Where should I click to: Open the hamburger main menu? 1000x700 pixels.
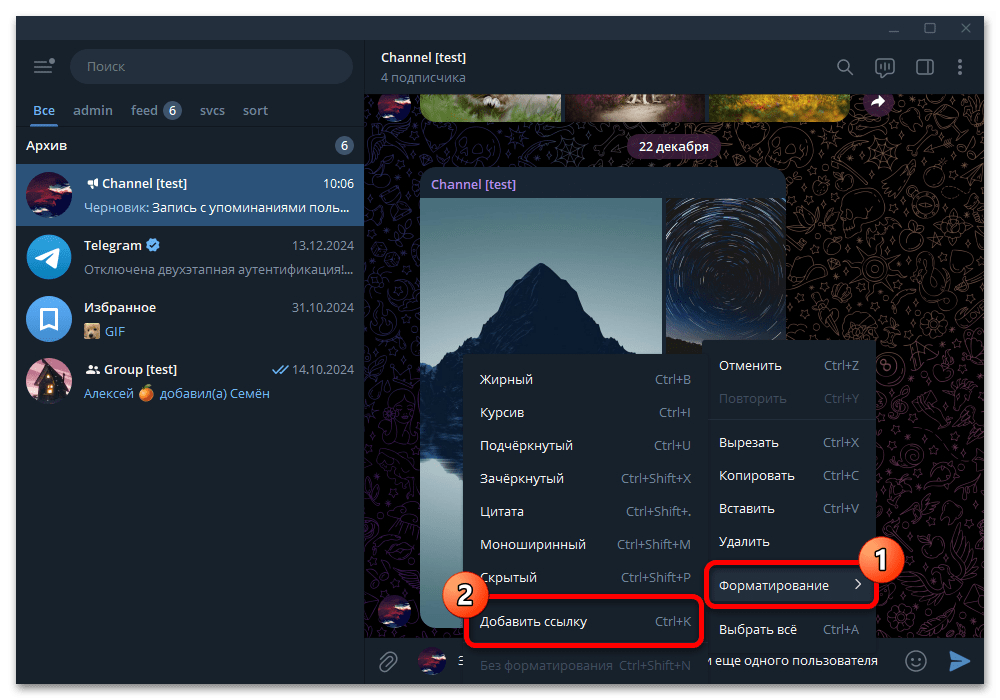coord(44,66)
